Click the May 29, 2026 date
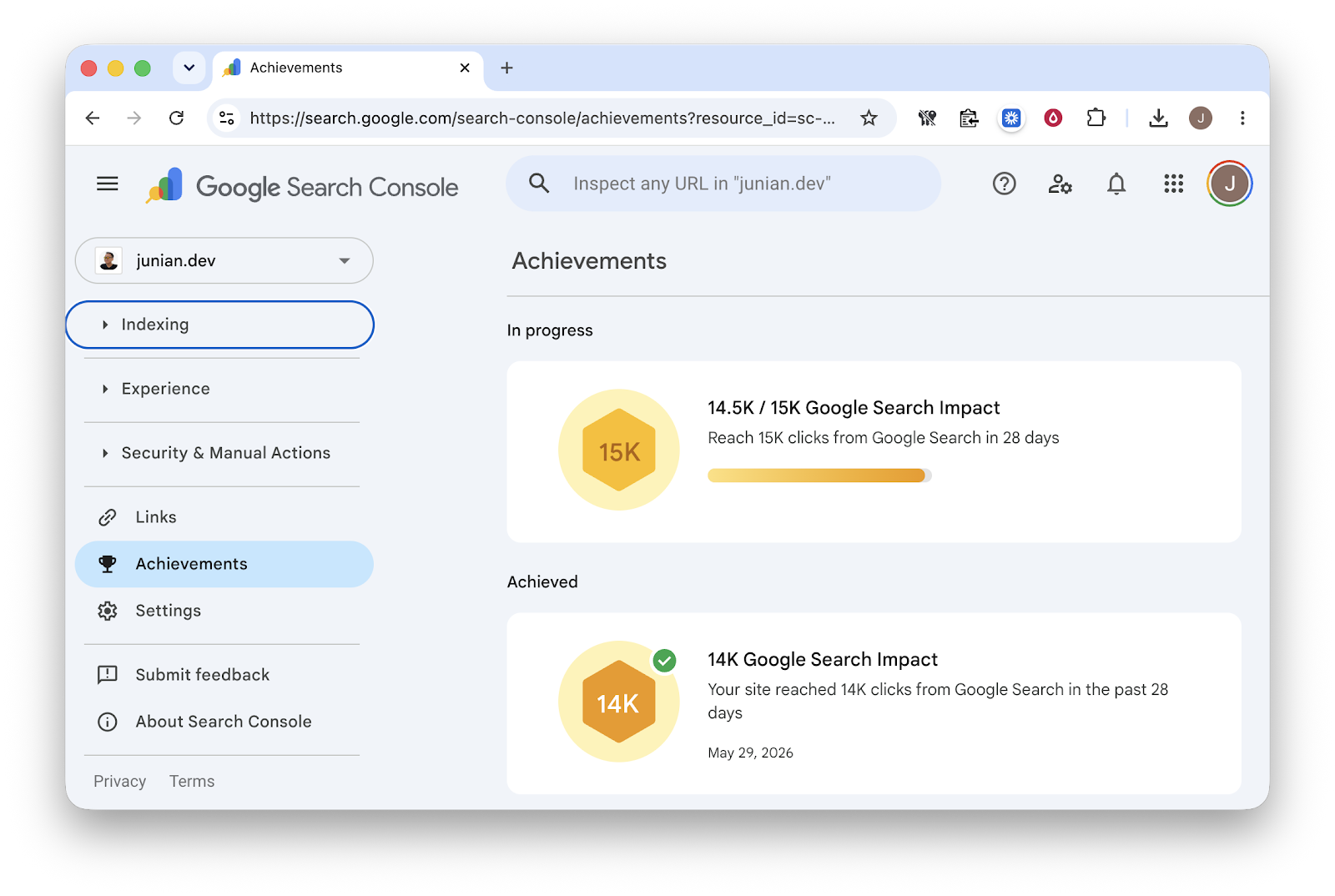 (751, 753)
